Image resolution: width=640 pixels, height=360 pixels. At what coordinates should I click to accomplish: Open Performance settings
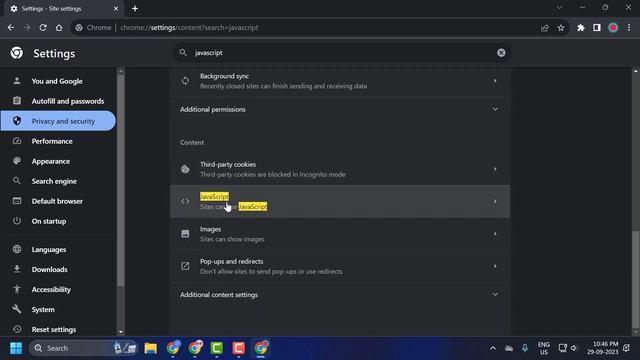58,141
